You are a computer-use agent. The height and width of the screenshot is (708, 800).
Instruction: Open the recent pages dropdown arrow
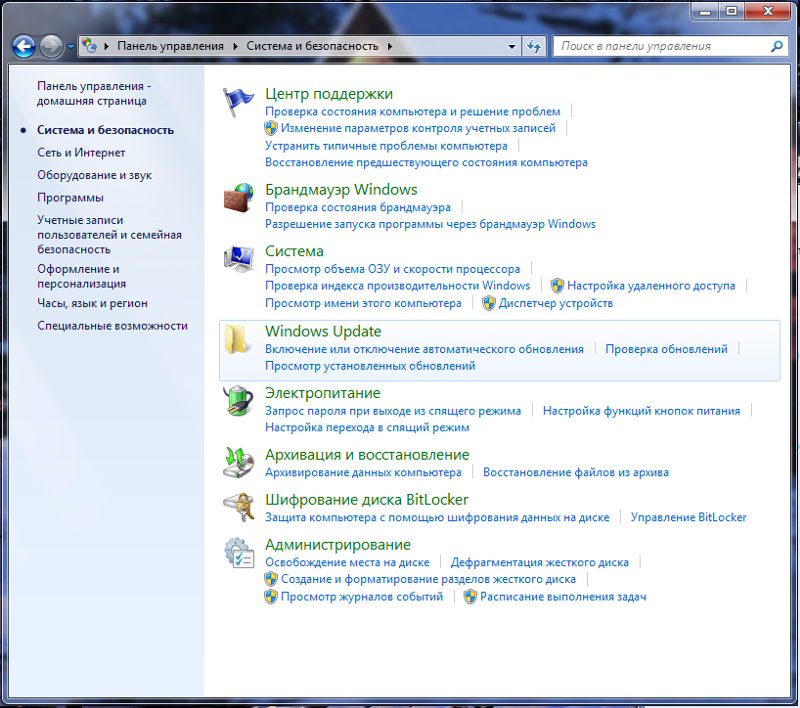70,46
